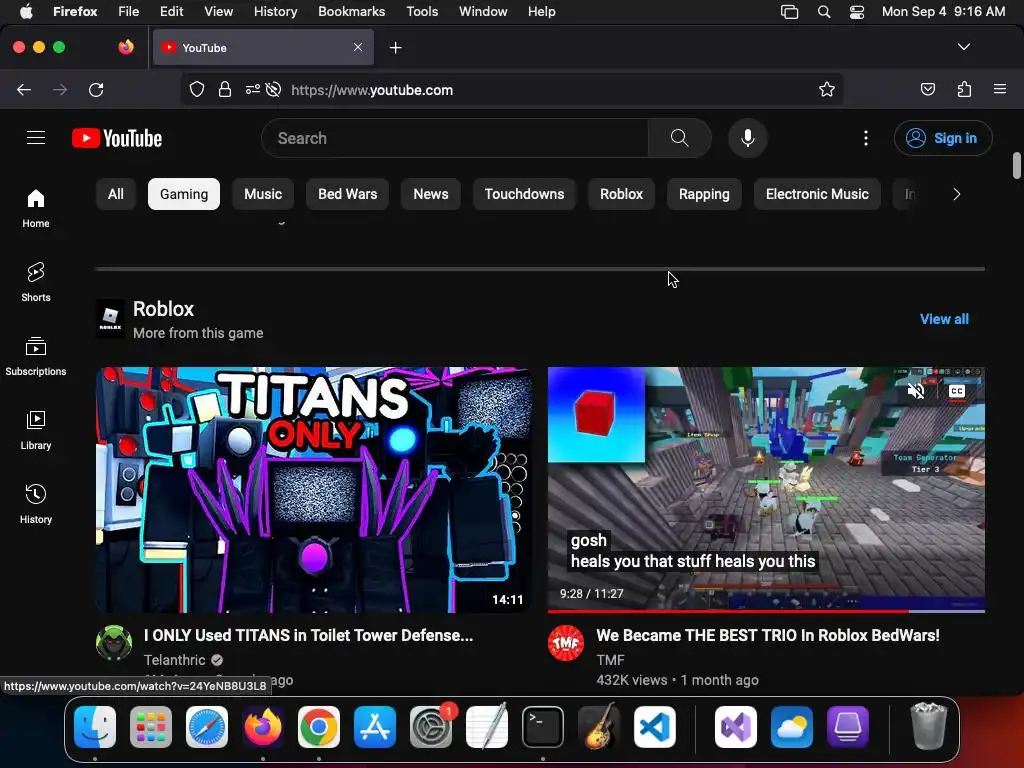
Task: Select the News chip
Action: [430, 194]
